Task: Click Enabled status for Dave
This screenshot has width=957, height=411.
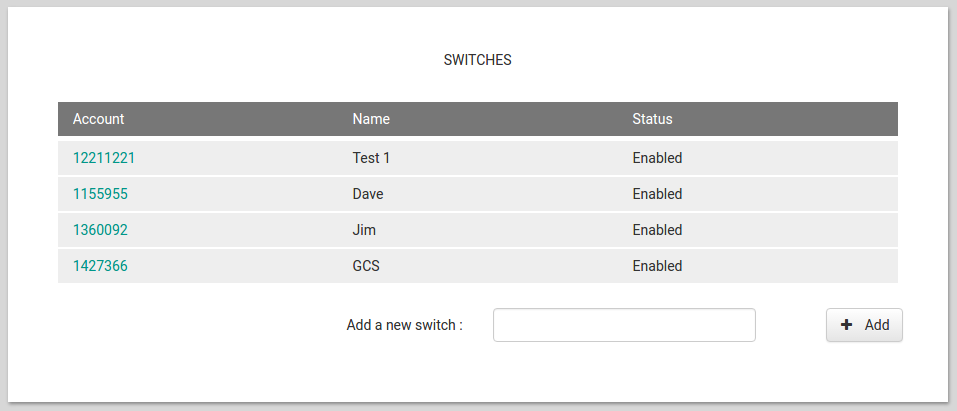Action: (657, 194)
